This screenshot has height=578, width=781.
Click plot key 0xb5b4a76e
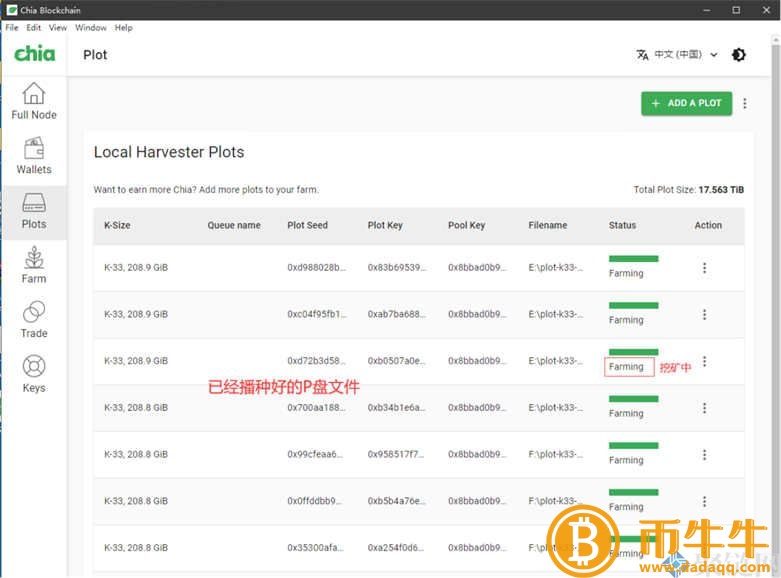(x=397, y=501)
